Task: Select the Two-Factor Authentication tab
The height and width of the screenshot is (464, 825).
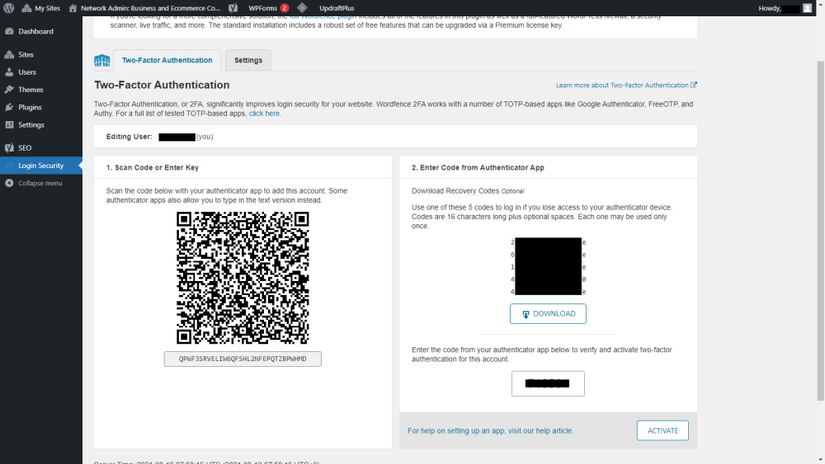Action: pos(167,60)
